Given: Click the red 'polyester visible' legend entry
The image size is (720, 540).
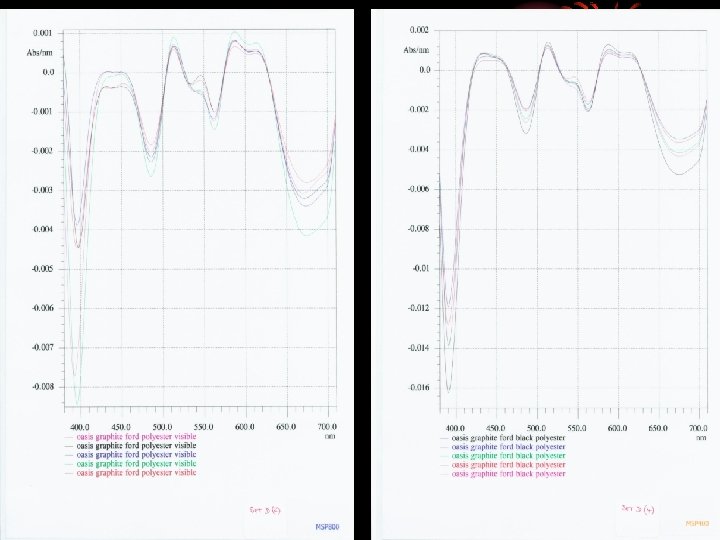Looking at the screenshot, I should coord(136,472).
